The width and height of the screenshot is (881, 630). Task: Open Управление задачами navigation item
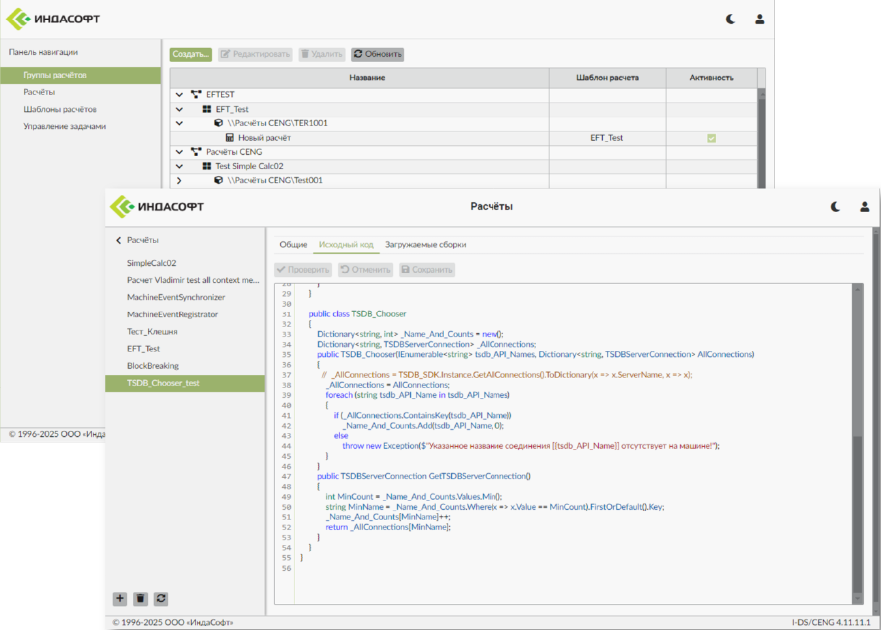(x=65, y=126)
